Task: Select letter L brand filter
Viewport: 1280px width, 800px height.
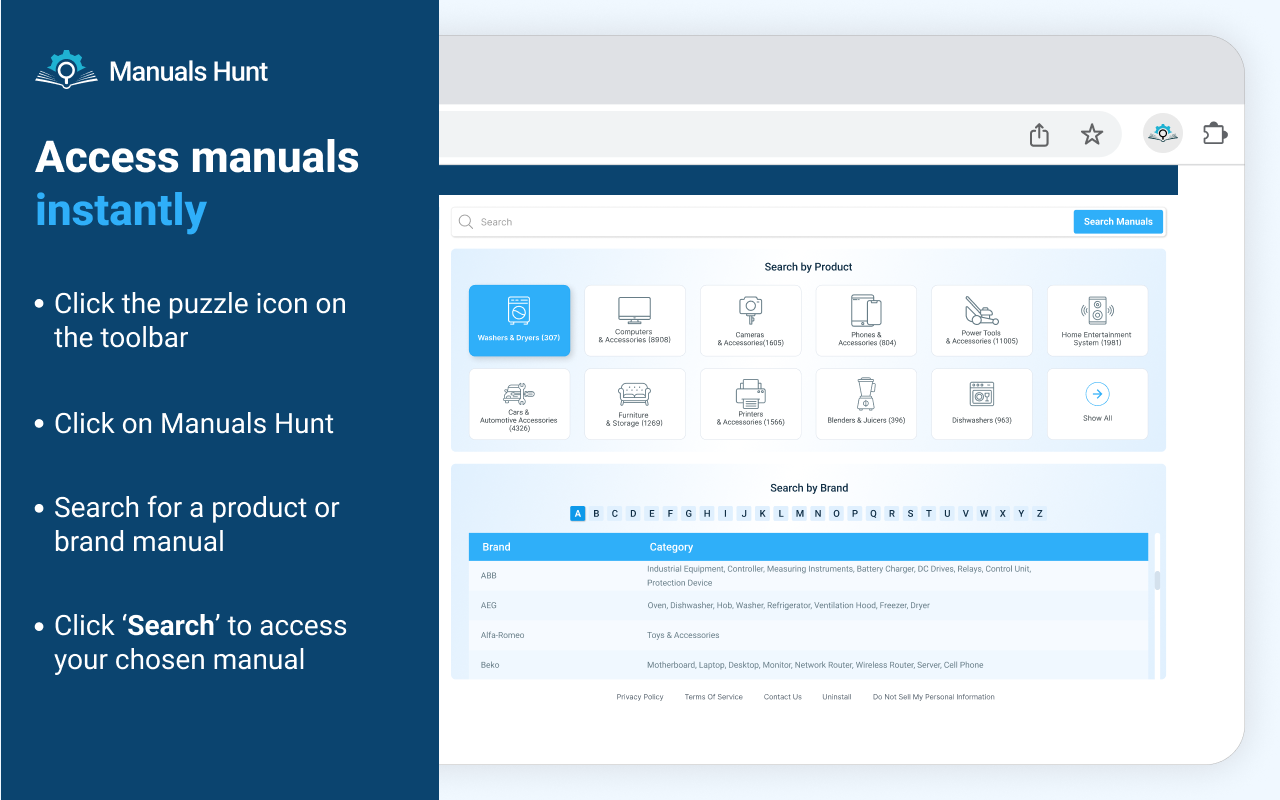Action: [x=781, y=514]
